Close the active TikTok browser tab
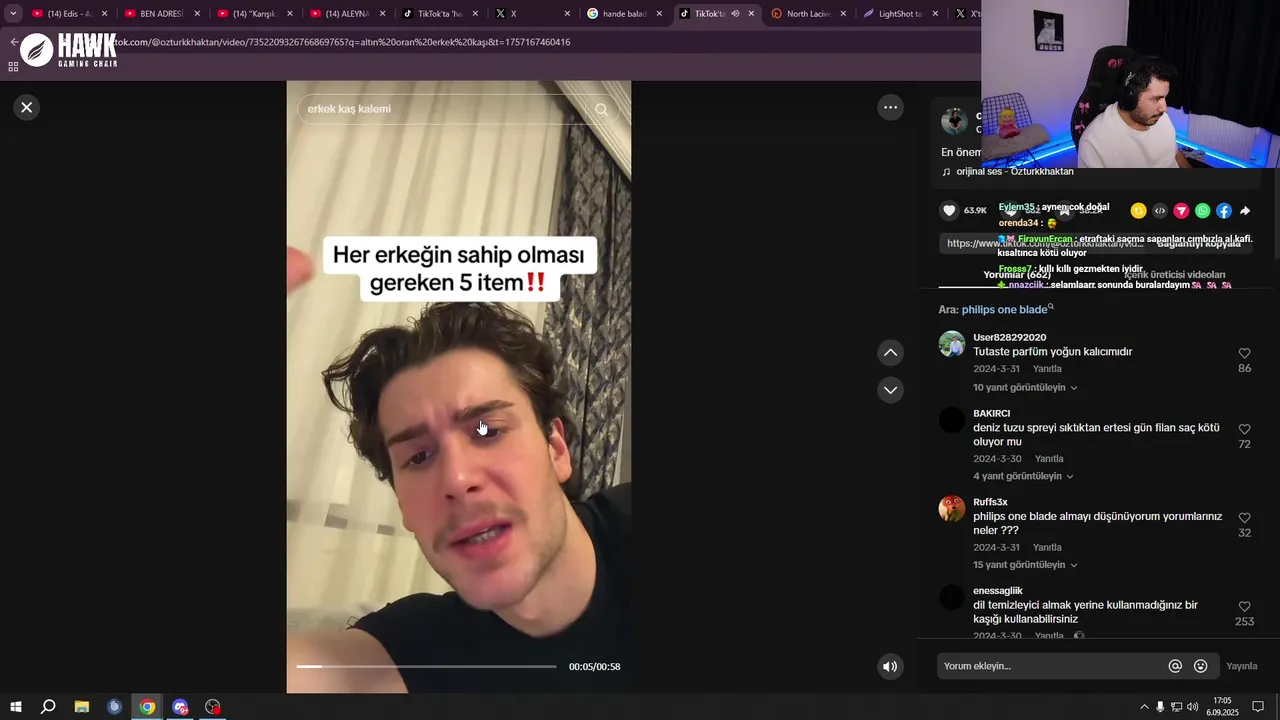1280x720 pixels. point(751,14)
